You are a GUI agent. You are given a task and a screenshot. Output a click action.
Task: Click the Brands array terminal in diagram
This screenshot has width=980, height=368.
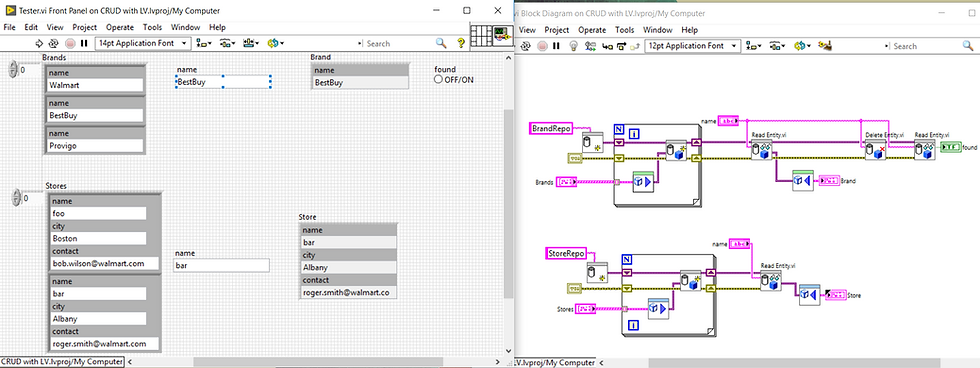coord(566,182)
